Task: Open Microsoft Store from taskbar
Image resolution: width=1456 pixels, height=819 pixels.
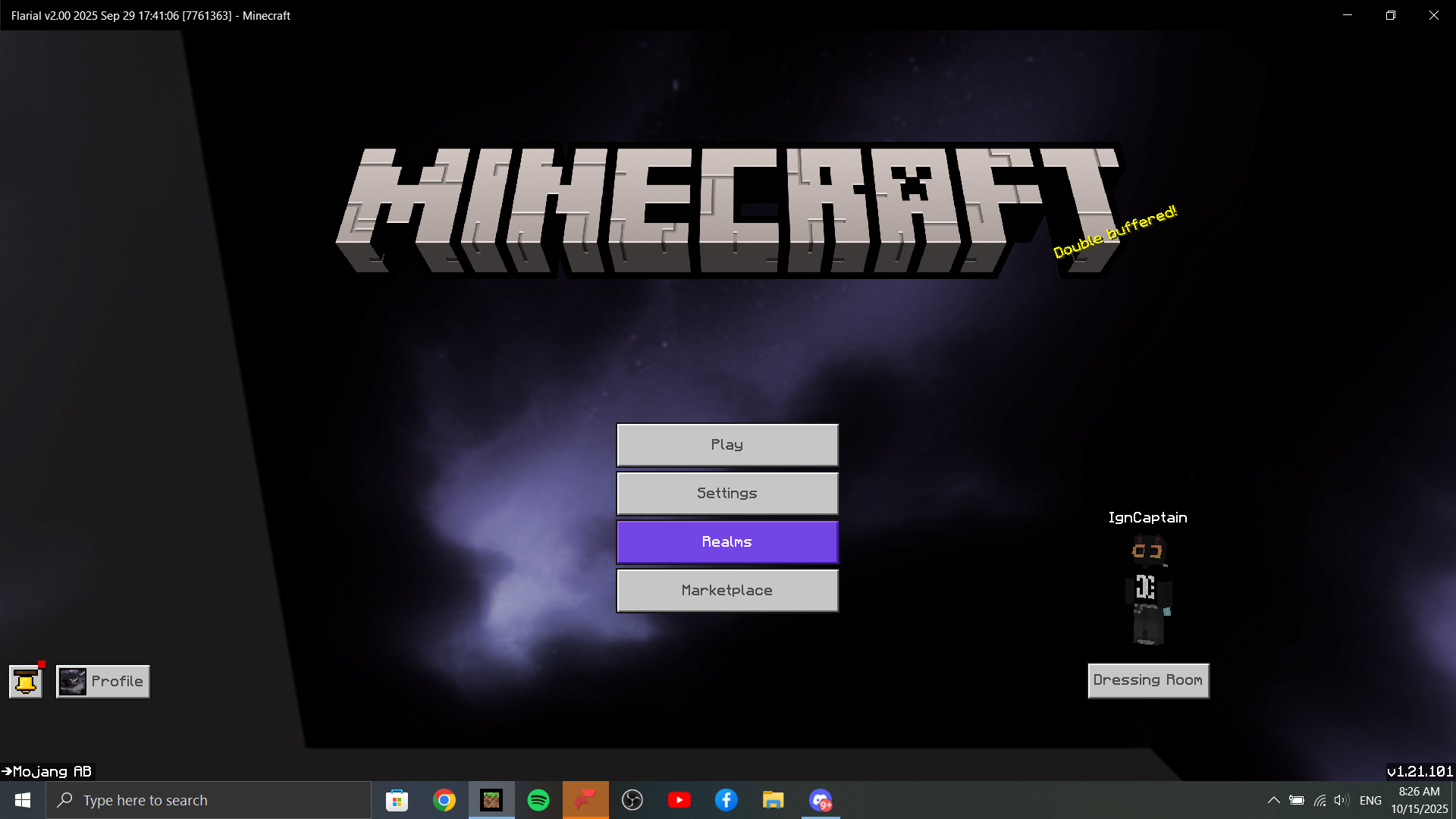Action: (397, 800)
